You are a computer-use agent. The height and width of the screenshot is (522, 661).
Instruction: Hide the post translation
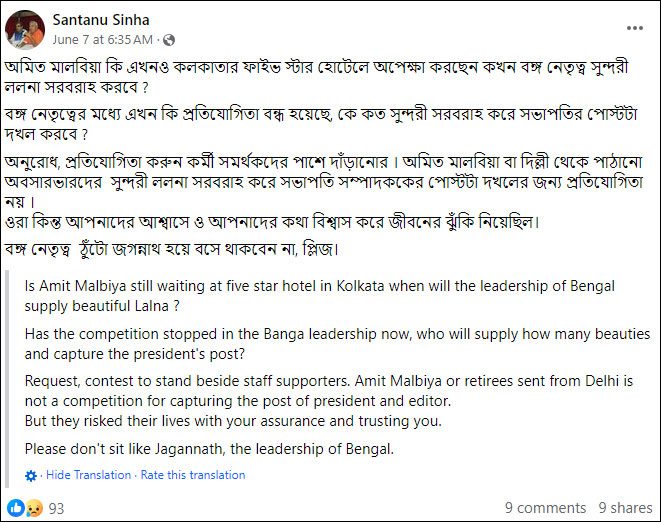(x=89, y=475)
